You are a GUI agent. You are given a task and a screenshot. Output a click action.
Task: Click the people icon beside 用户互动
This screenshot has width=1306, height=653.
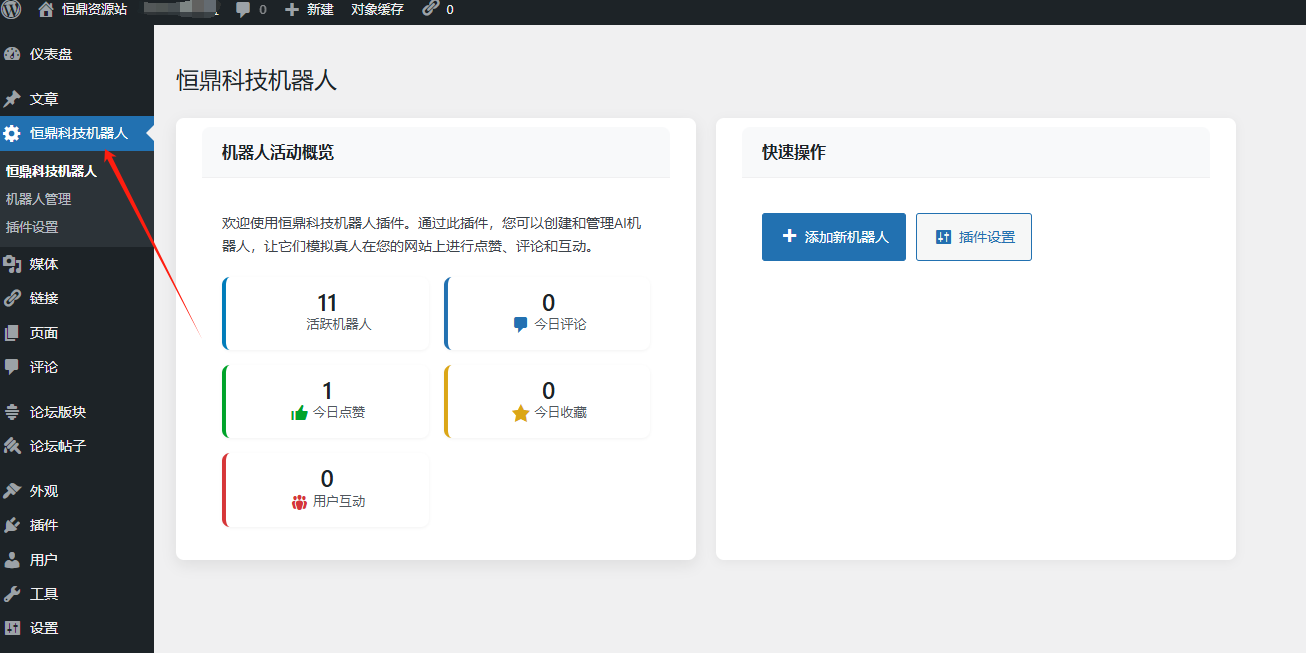pyautogui.click(x=299, y=502)
